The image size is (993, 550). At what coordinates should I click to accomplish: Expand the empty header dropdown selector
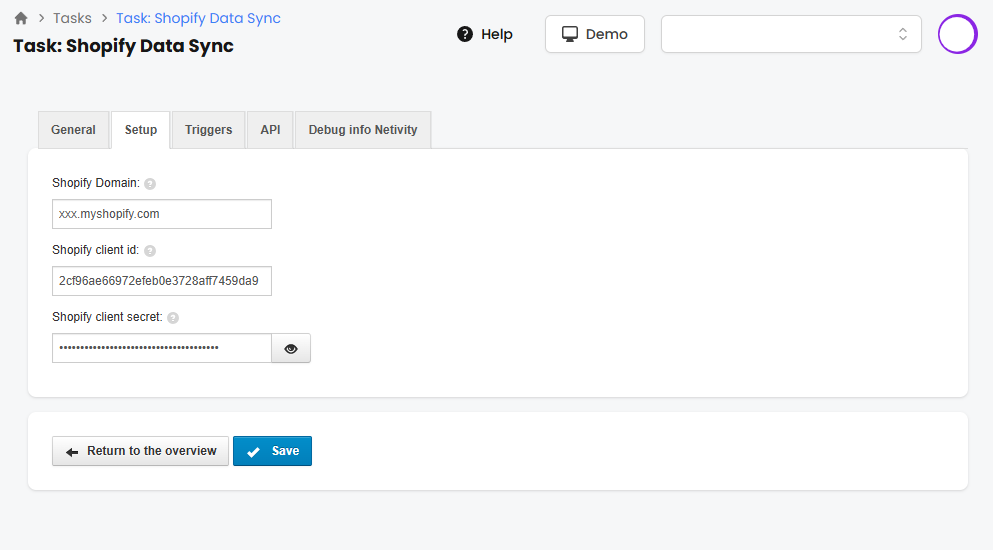[x=791, y=34]
